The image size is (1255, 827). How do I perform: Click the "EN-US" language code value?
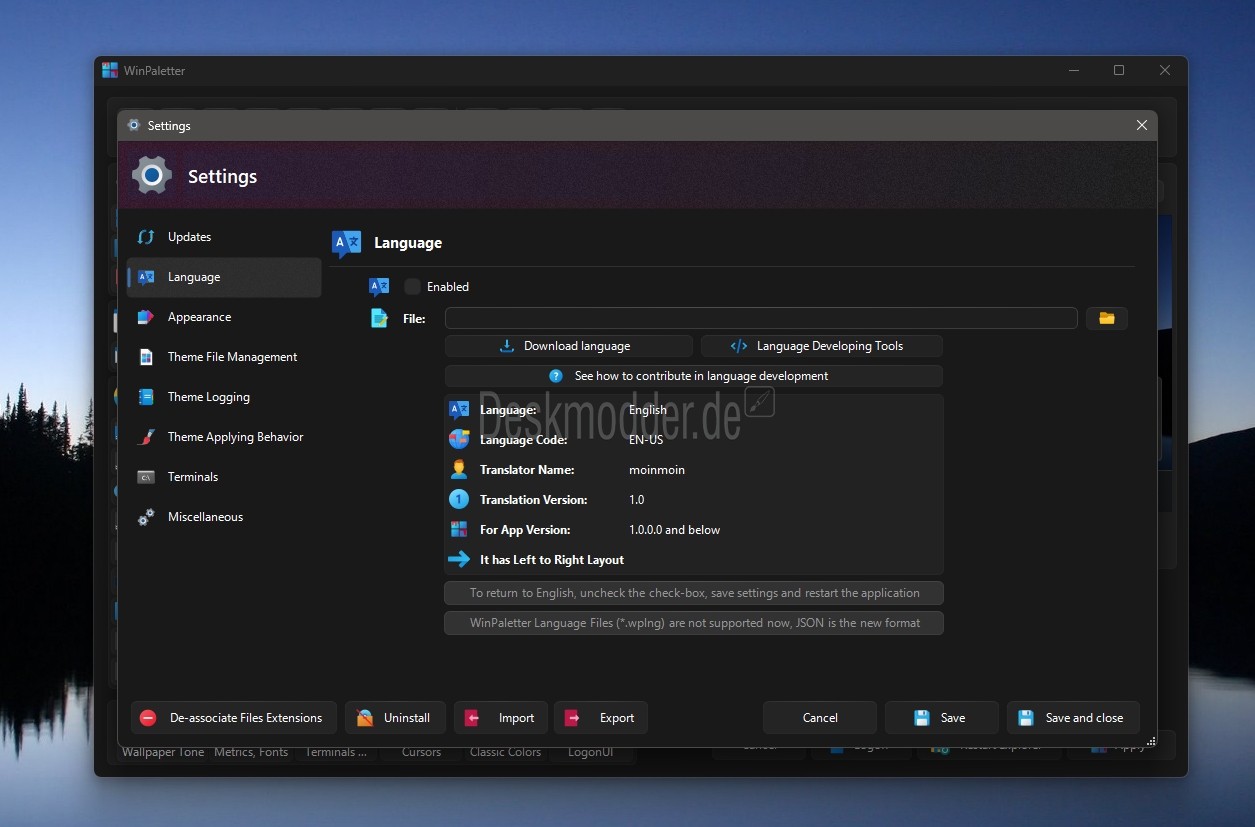point(646,440)
